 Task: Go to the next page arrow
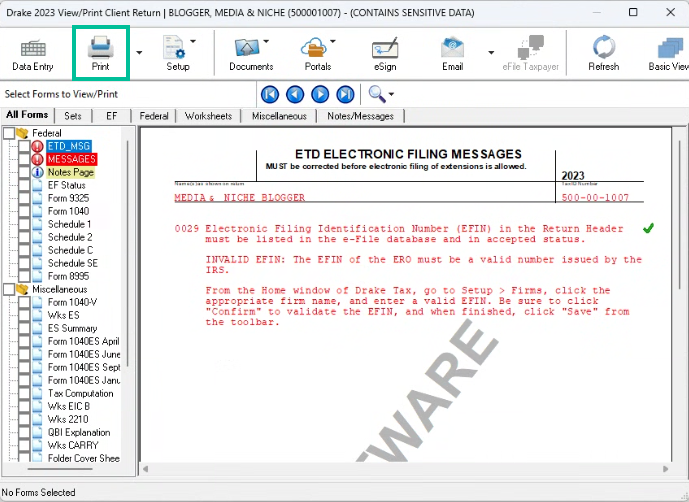tap(320, 95)
